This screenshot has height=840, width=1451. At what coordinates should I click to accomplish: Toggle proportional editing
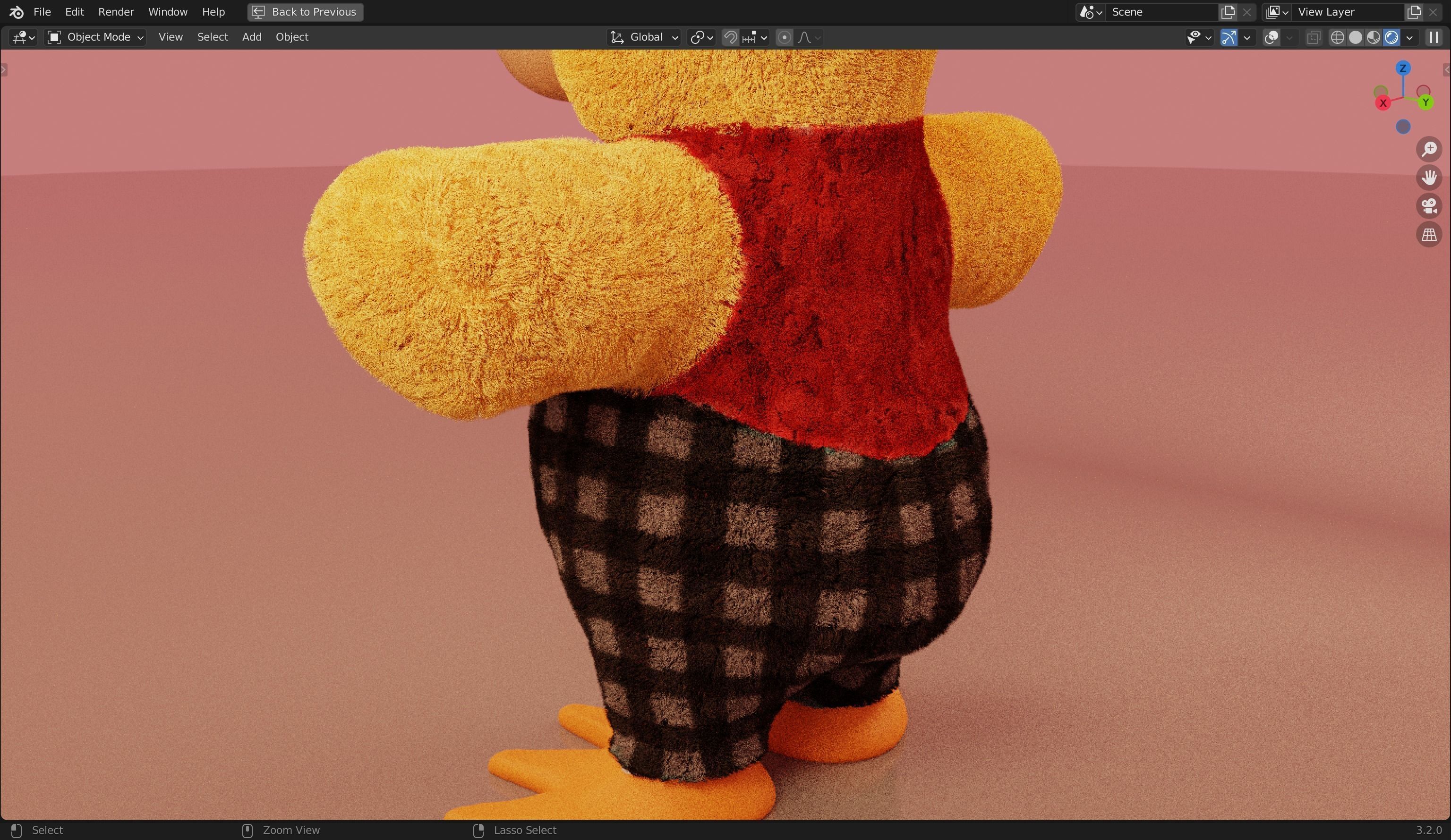pos(784,37)
